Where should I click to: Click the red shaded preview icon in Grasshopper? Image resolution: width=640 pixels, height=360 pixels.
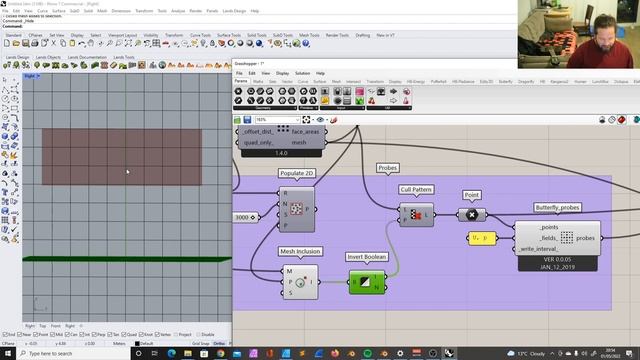coord(621,120)
